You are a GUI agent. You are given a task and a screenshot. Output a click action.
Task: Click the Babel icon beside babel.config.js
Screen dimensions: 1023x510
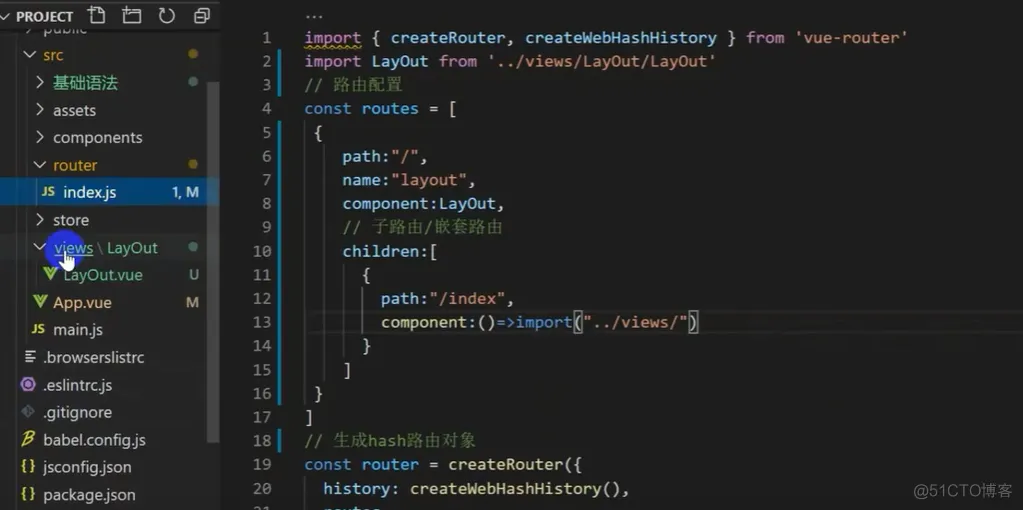(x=27, y=439)
